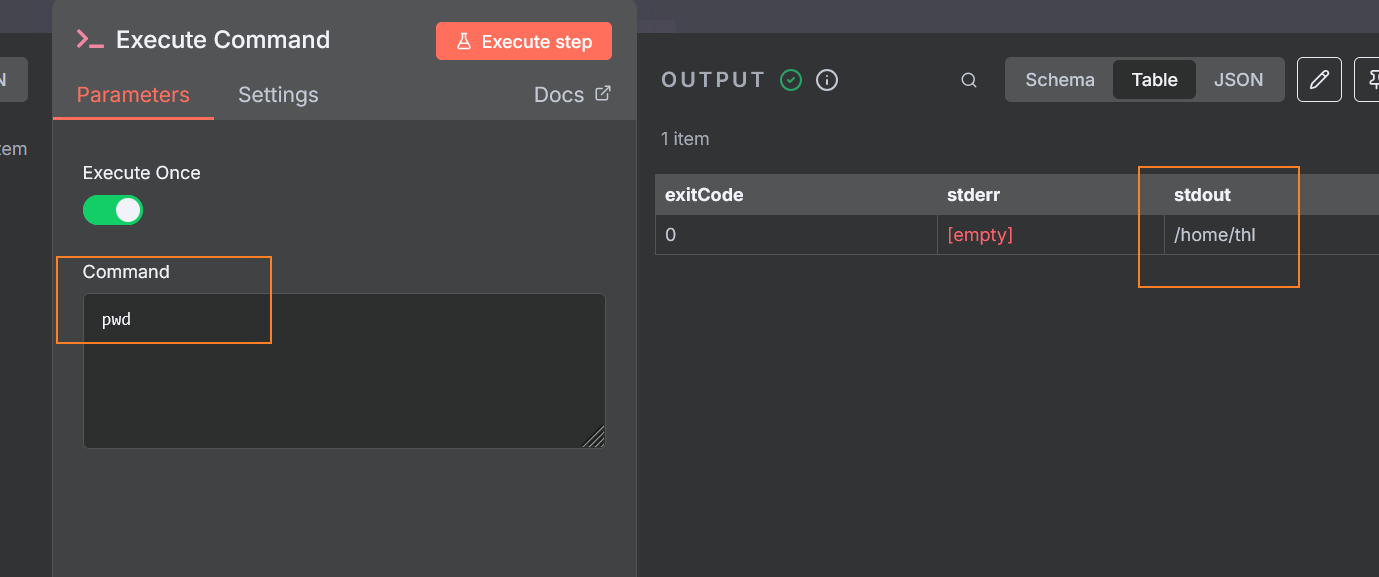This screenshot has height=577, width=1379.
Task: Click the Command box resize handle
Action: coord(595,438)
